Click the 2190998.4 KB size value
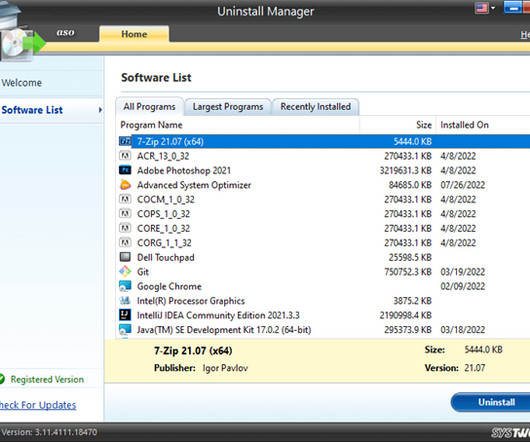This screenshot has width=530, height=442. pyautogui.click(x=406, y=315)
